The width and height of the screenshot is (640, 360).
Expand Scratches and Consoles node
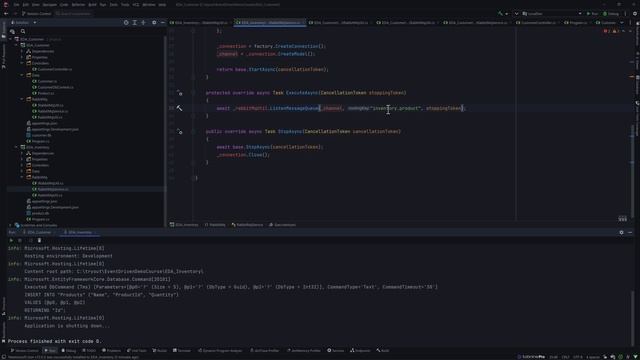11,225
